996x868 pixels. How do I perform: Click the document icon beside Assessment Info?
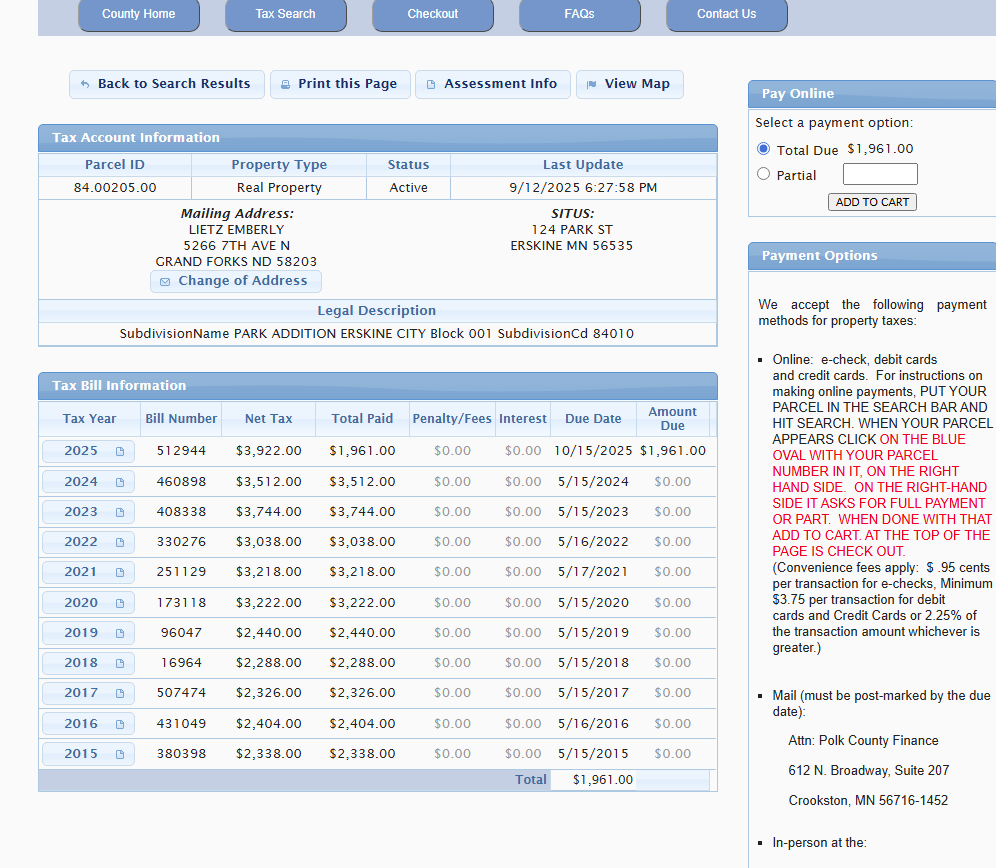pos(431,85)
